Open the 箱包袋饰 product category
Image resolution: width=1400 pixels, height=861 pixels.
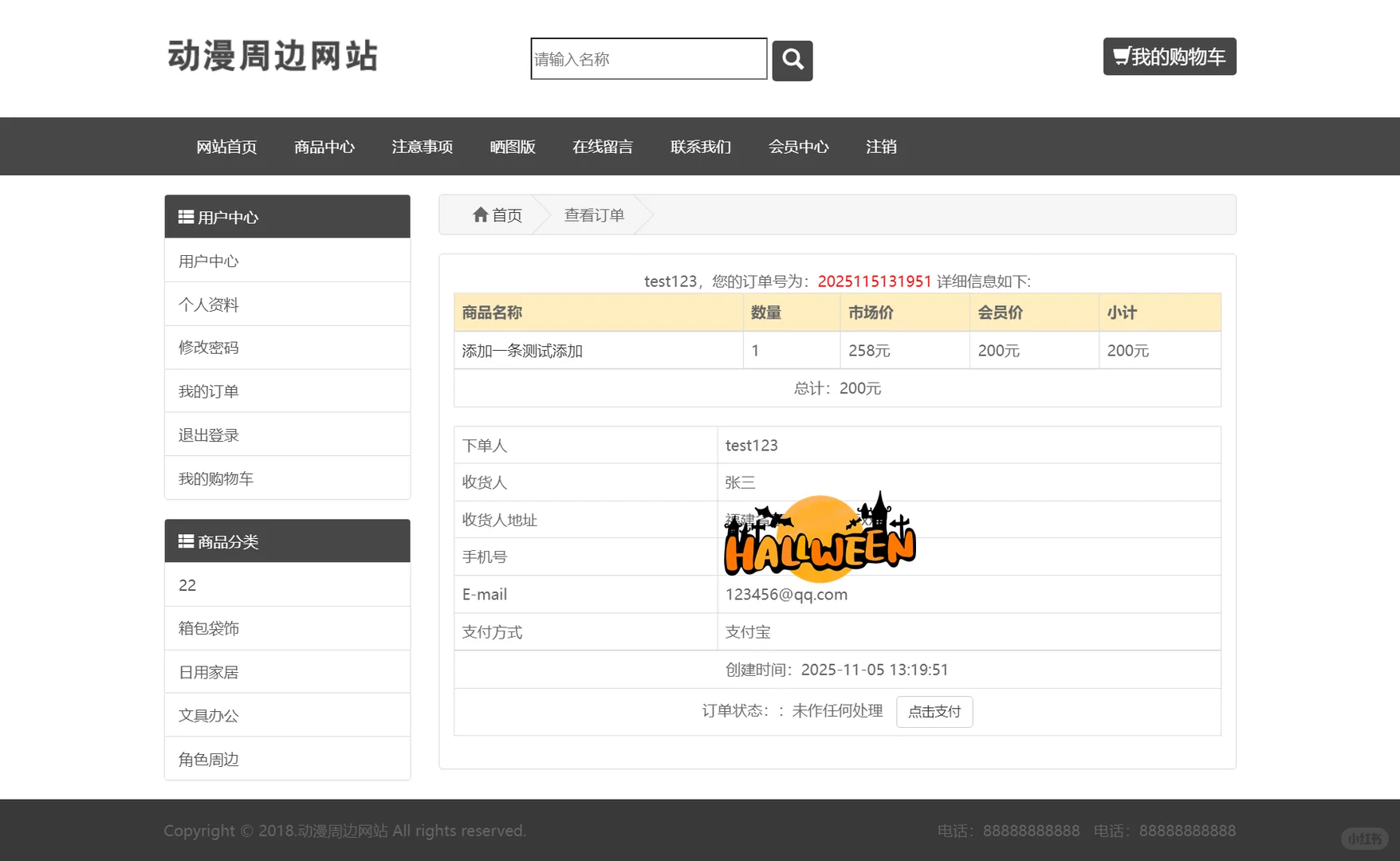click(208, 628)
